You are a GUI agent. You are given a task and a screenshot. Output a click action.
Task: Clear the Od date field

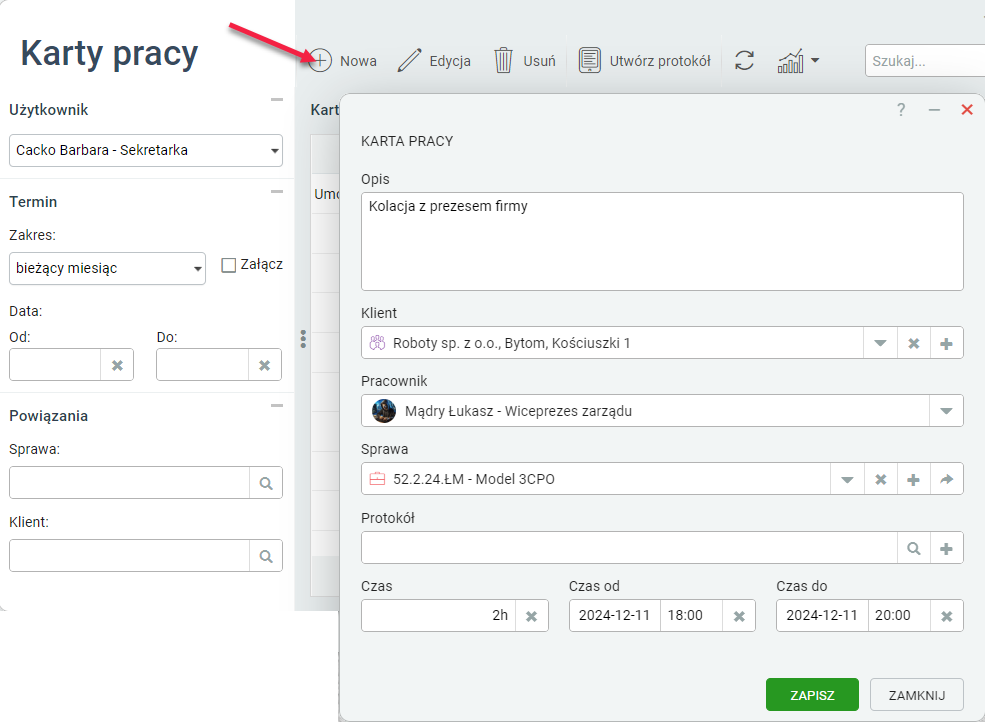pyautogui.click(x=117, y=365)
